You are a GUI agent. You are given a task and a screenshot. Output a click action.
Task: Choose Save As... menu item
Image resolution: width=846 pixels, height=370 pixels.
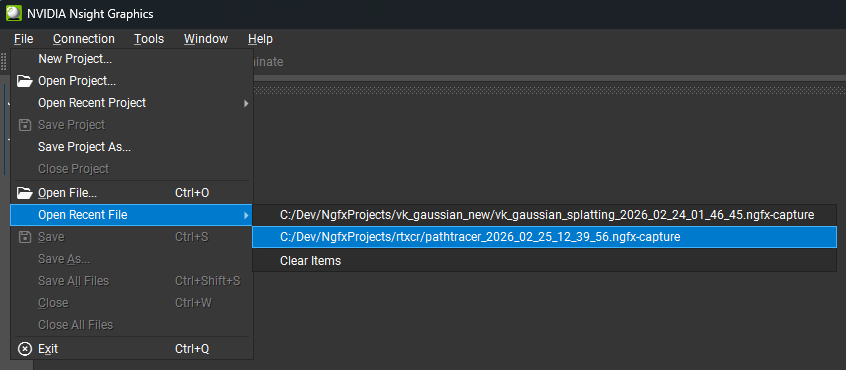131,259
